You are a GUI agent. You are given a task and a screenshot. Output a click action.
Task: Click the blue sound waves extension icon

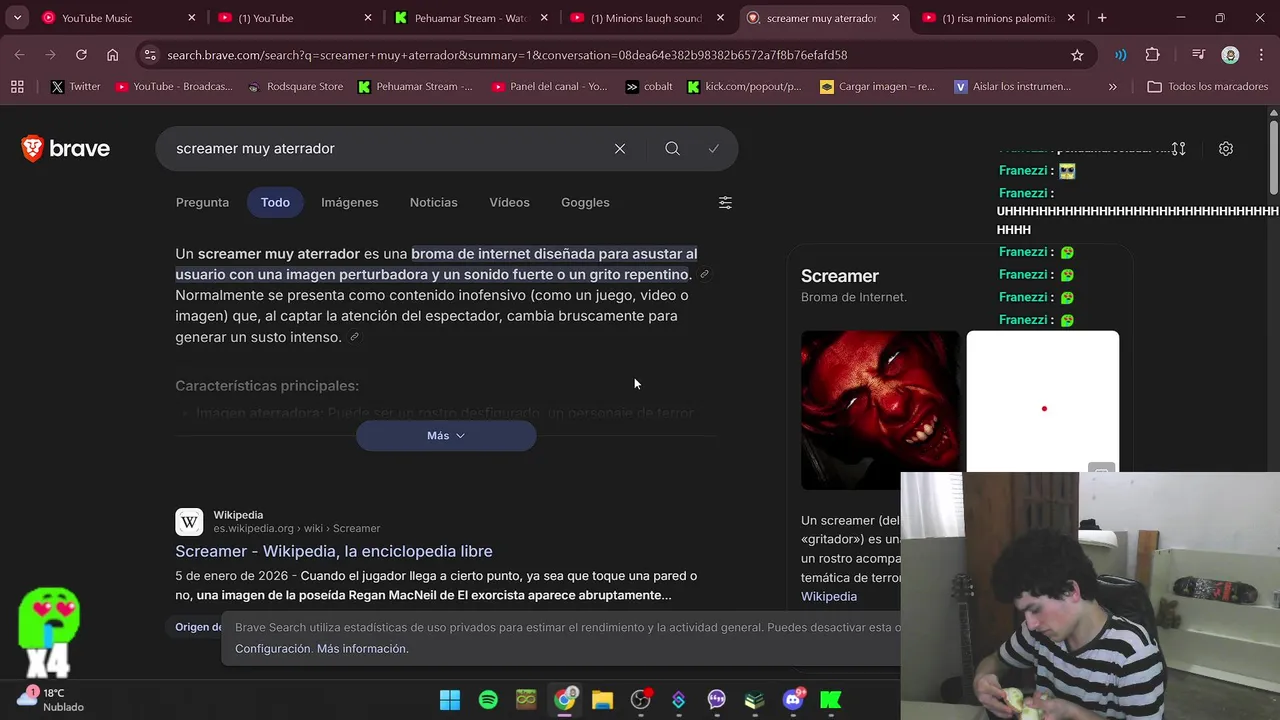click(x=1121, y=55)
